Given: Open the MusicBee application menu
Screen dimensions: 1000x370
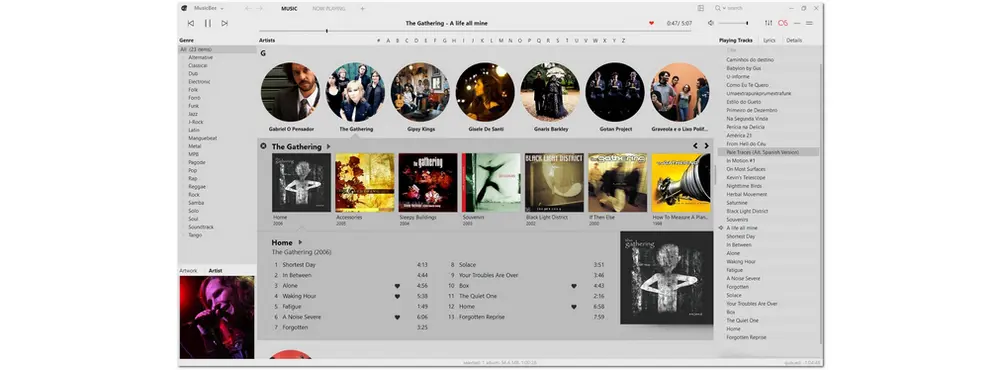Looking at the screenshot, I should coord(209,8).
